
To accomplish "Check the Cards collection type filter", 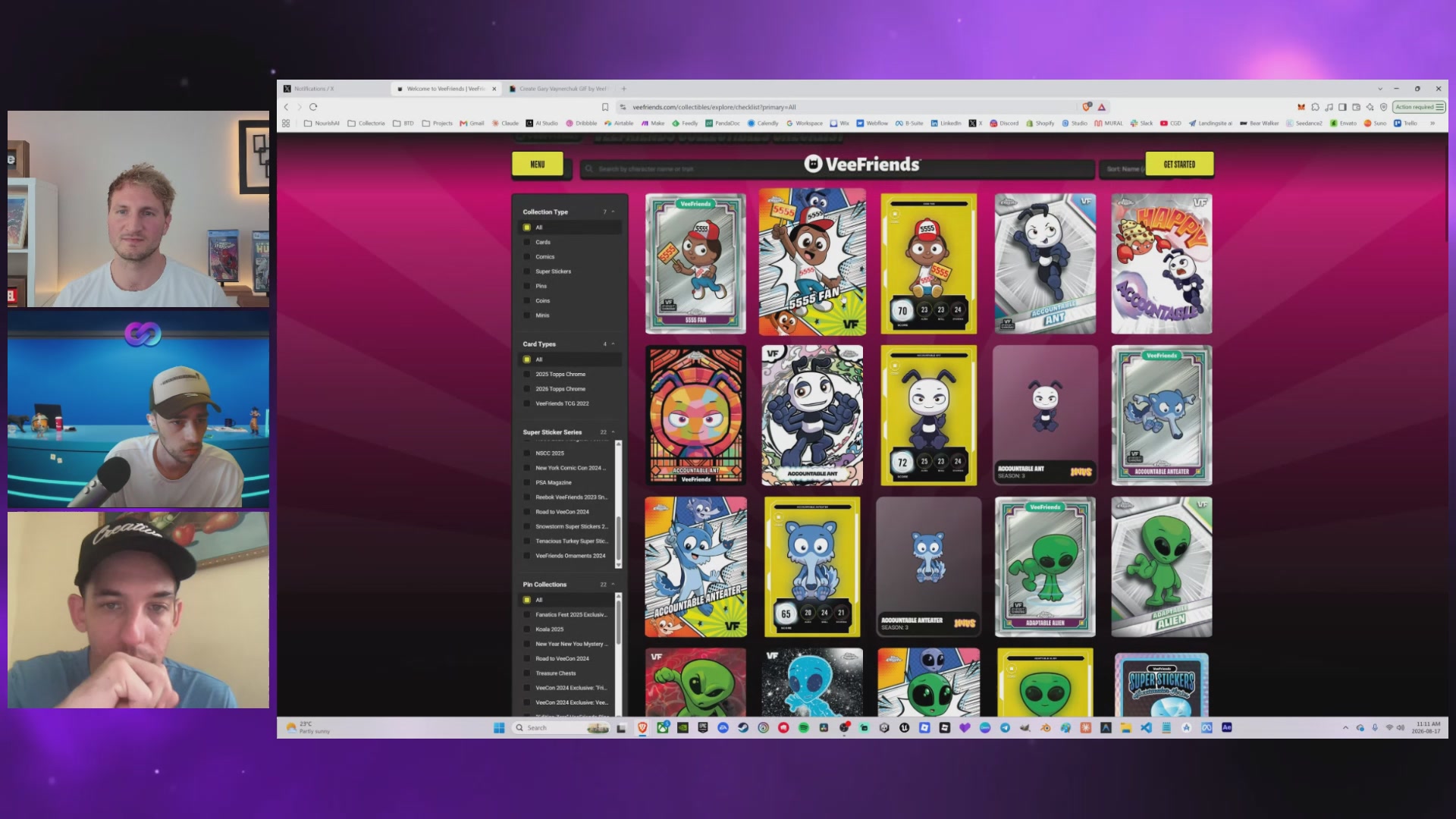I will click(527, 243).
